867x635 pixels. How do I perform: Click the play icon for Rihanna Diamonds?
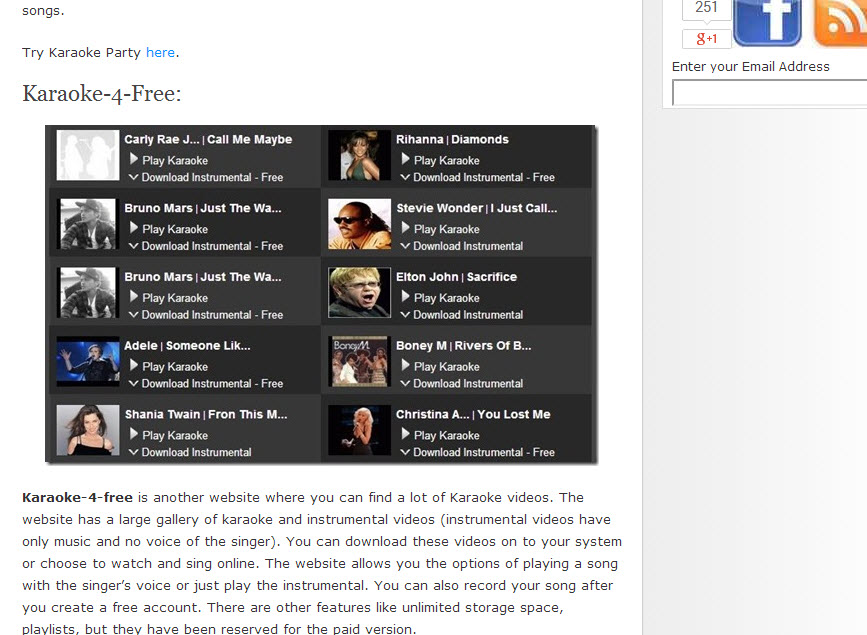pos(405,159)
